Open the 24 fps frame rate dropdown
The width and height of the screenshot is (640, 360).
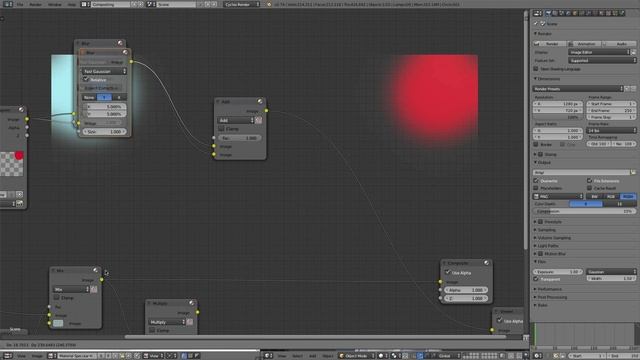pos(611,131)
